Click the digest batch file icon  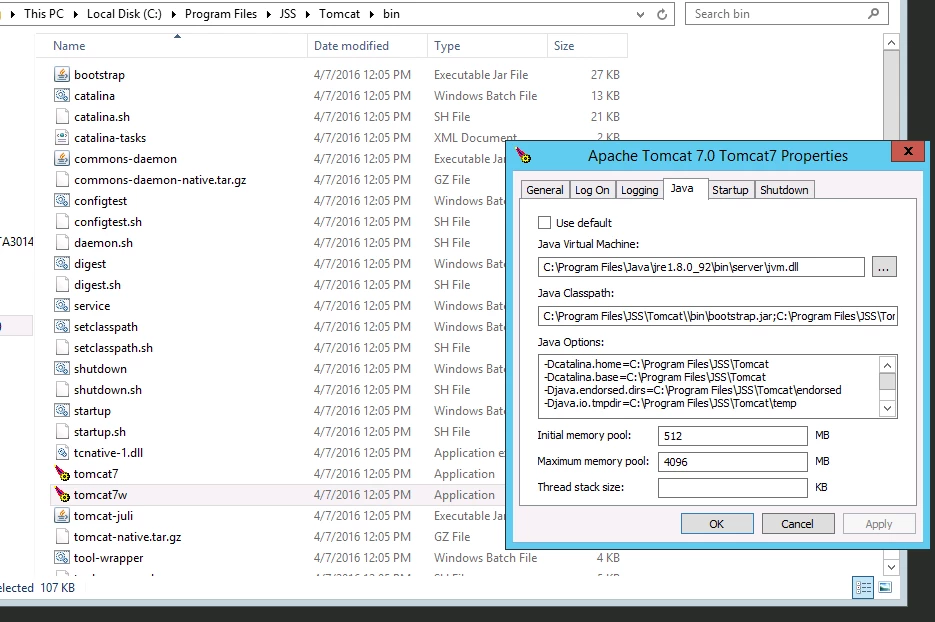pos(62,264)
